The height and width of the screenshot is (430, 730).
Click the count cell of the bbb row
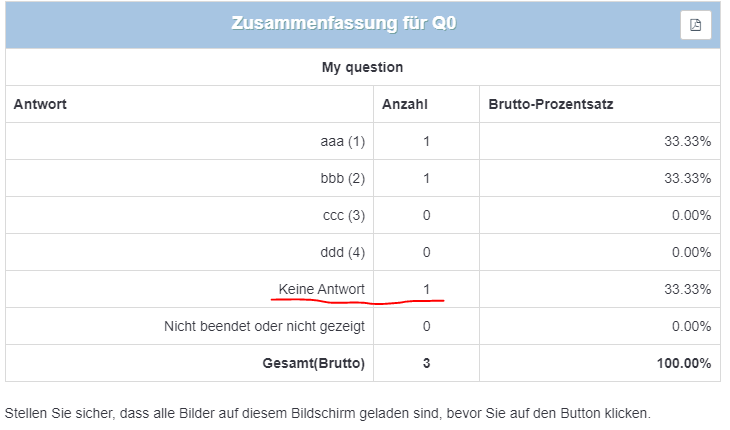coord(426,178)
